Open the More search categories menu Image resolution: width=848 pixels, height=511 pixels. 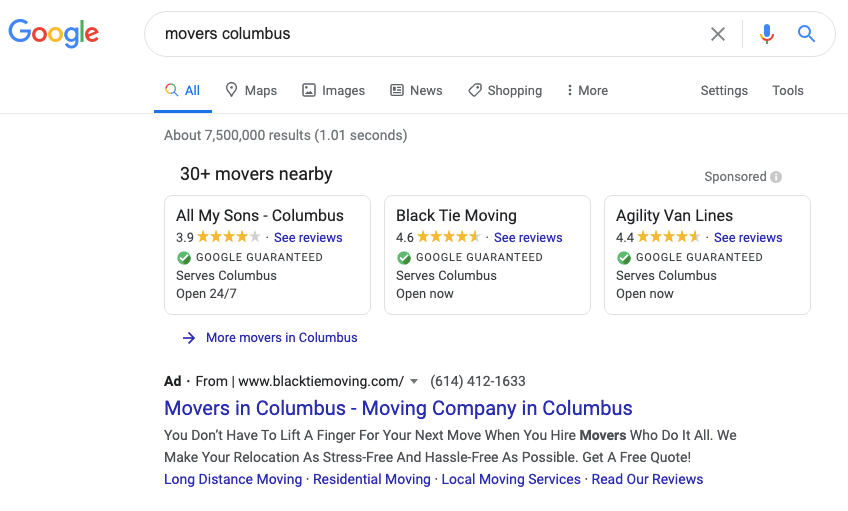pos(587,90)
